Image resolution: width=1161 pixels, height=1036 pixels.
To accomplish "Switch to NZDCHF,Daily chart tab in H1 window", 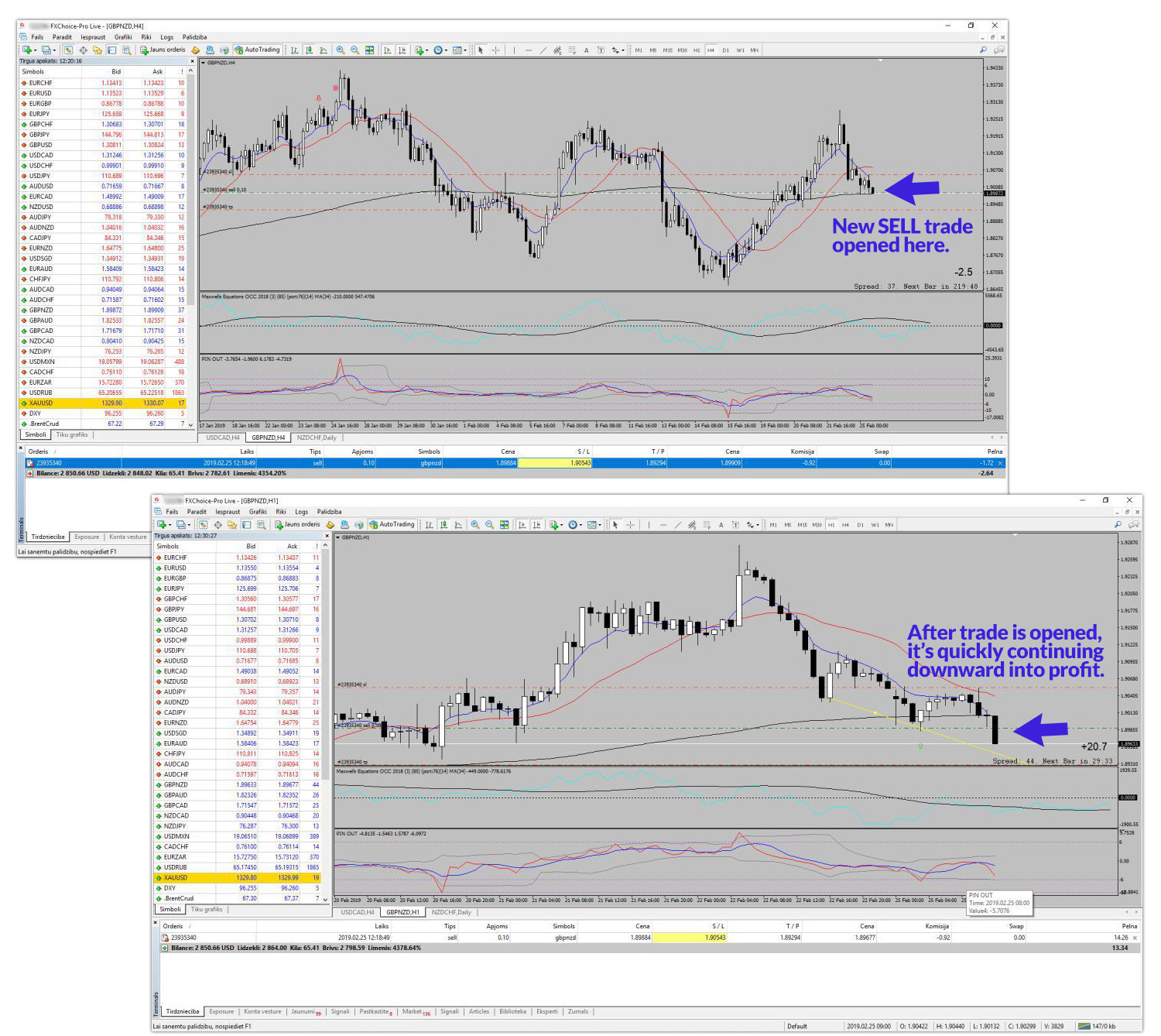I will 450,912.
